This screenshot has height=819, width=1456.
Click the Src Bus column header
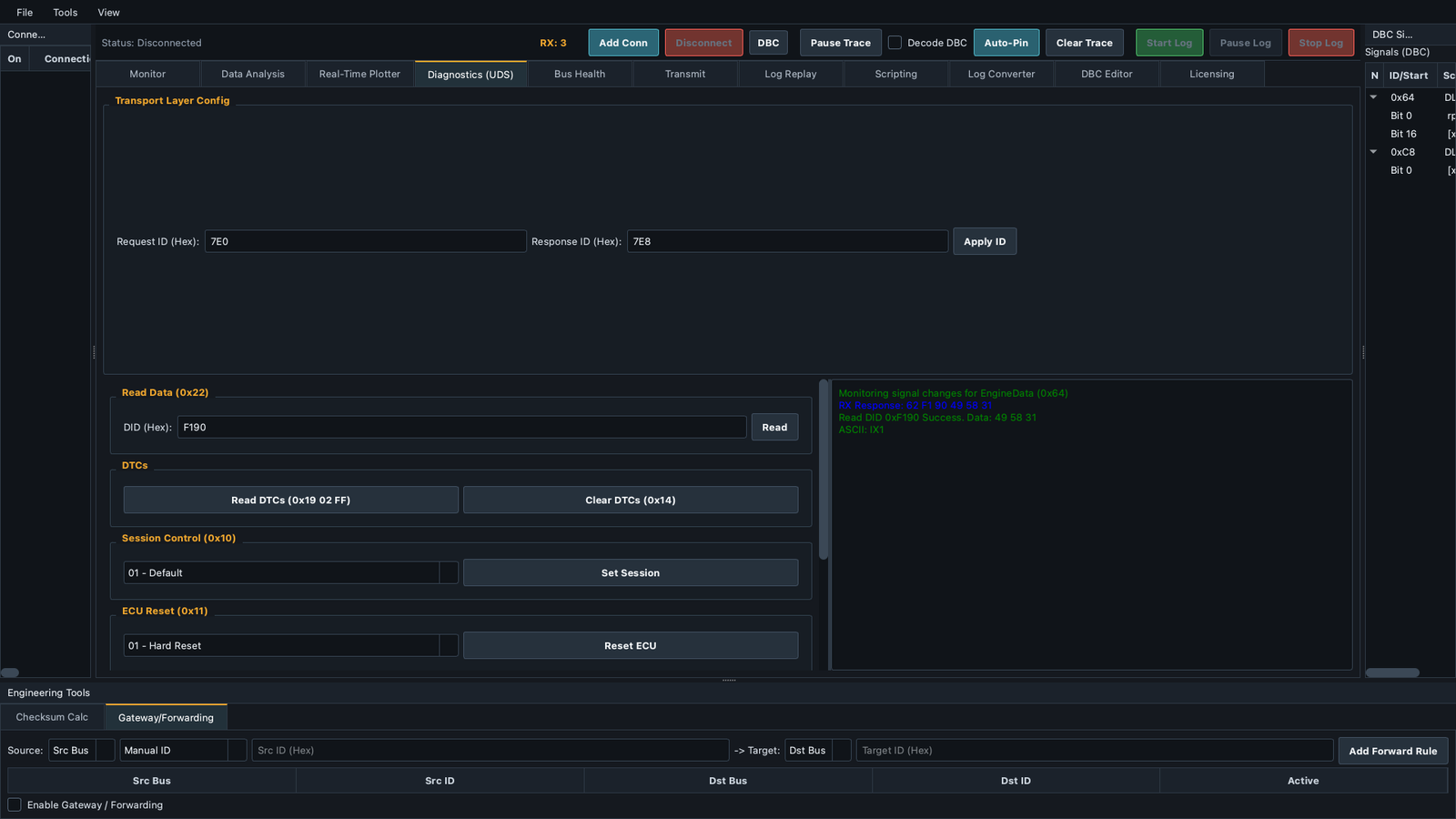(x=152, y=781)
